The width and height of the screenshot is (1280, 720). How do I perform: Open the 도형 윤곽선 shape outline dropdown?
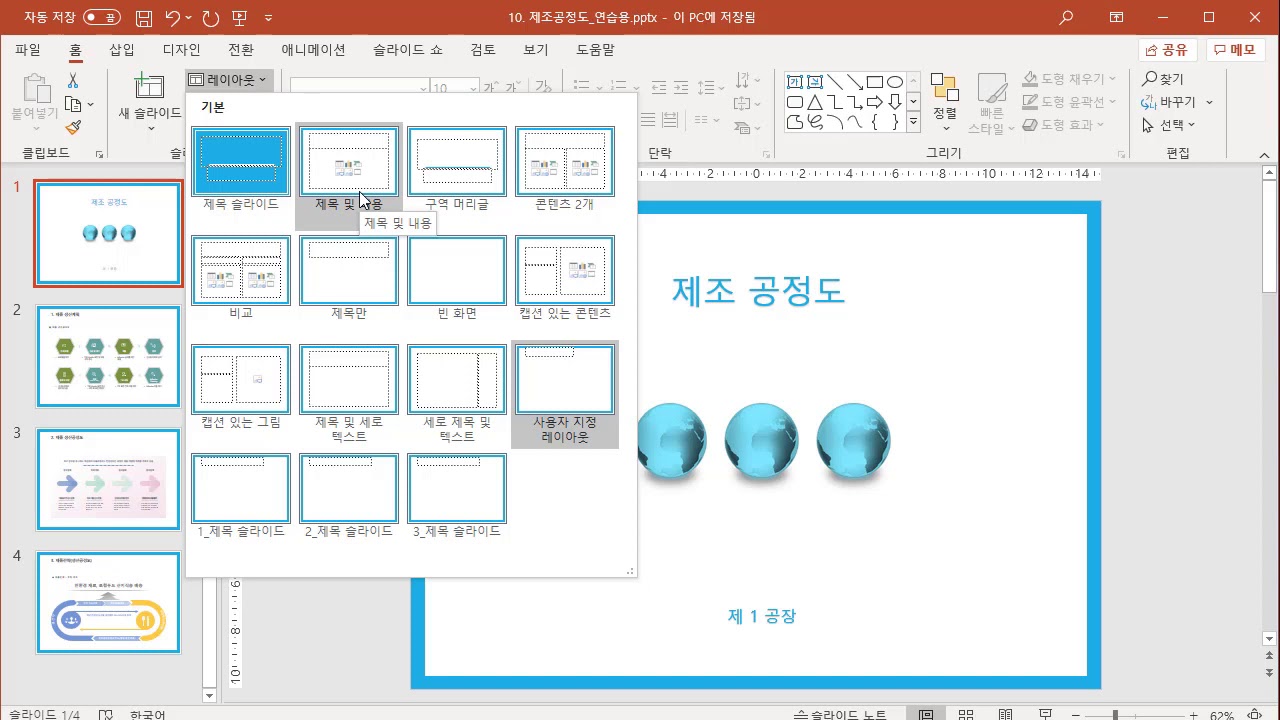click(1070, 102)
